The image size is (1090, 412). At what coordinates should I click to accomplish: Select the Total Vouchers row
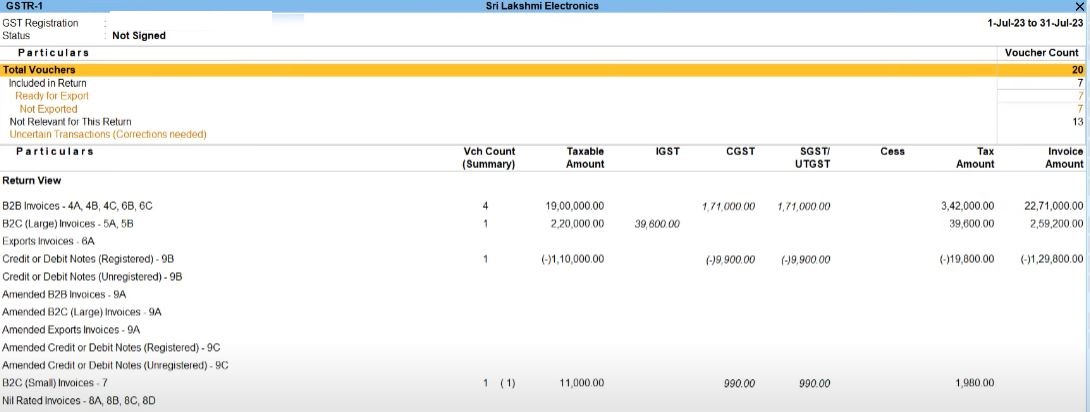point(39,70)
